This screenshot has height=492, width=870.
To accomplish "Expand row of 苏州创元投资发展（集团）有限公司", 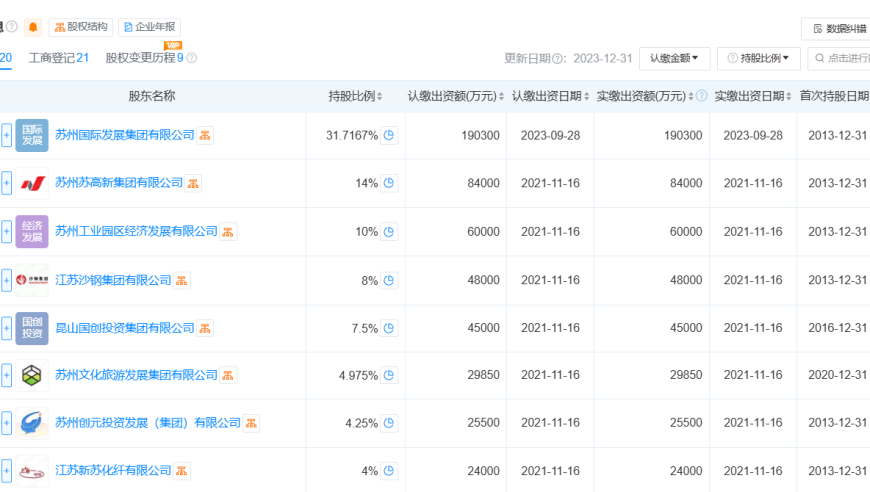I will coord(7,423).
